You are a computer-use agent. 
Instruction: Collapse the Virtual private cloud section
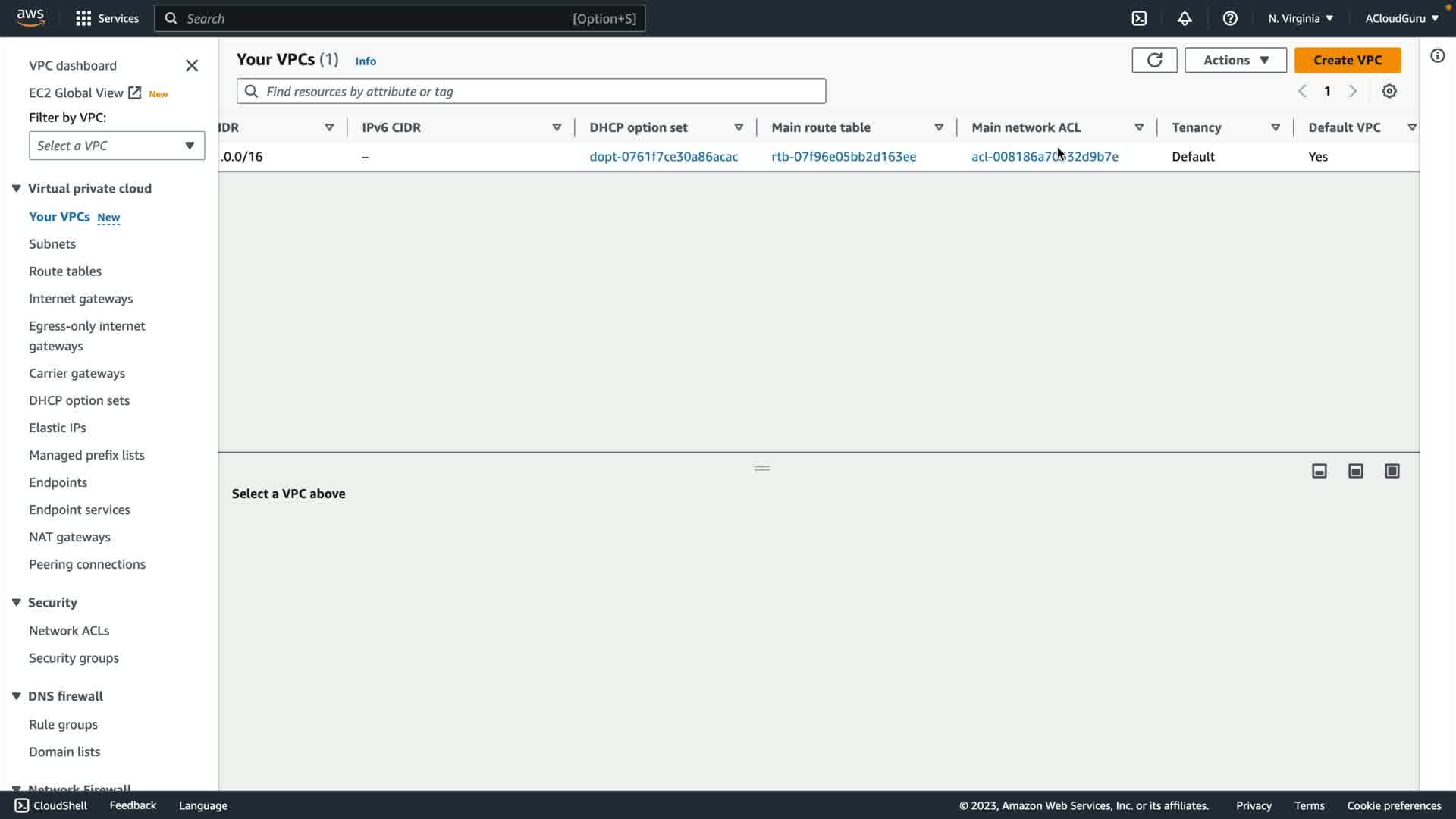[16, 188]
